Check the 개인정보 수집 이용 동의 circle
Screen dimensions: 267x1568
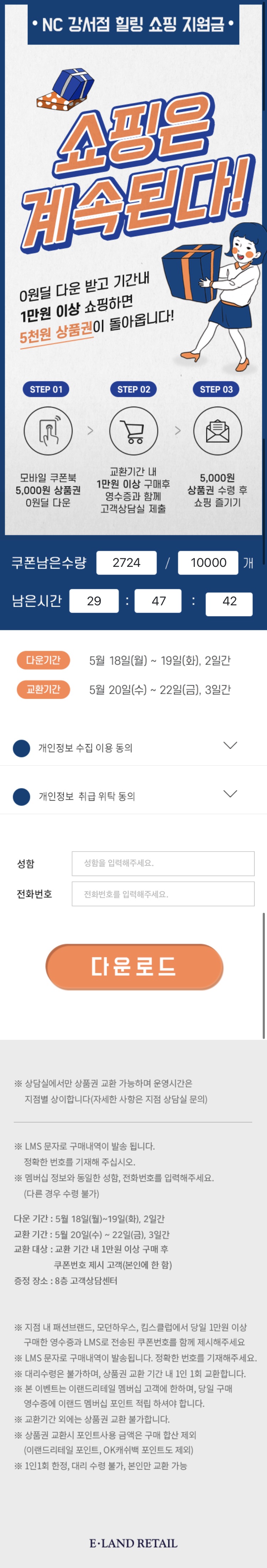pos(21,748)
